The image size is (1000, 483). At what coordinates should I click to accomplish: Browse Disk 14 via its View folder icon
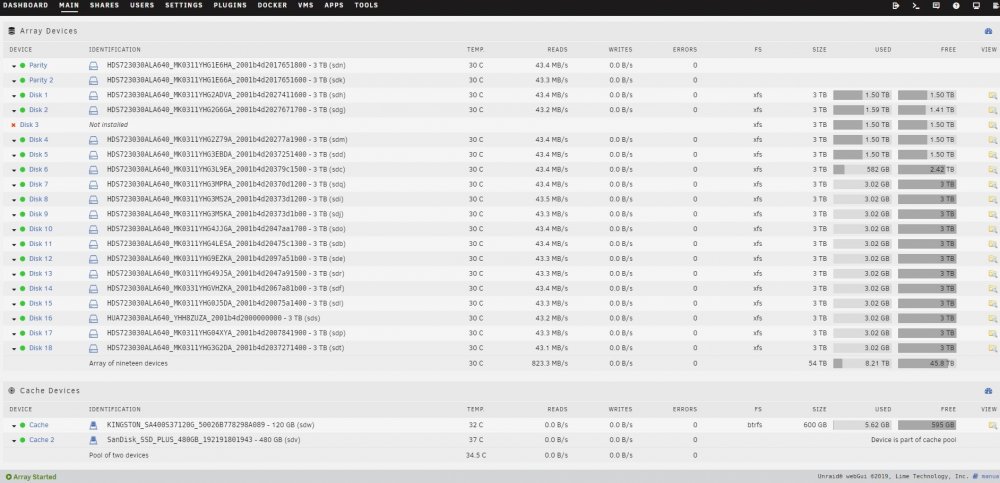[992, 288]
